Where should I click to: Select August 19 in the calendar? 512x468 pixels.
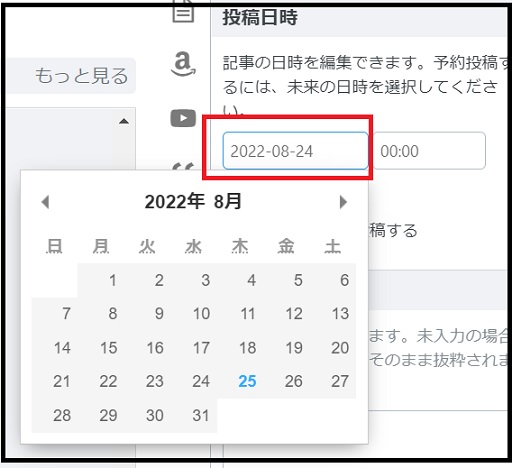click(286, 348)
